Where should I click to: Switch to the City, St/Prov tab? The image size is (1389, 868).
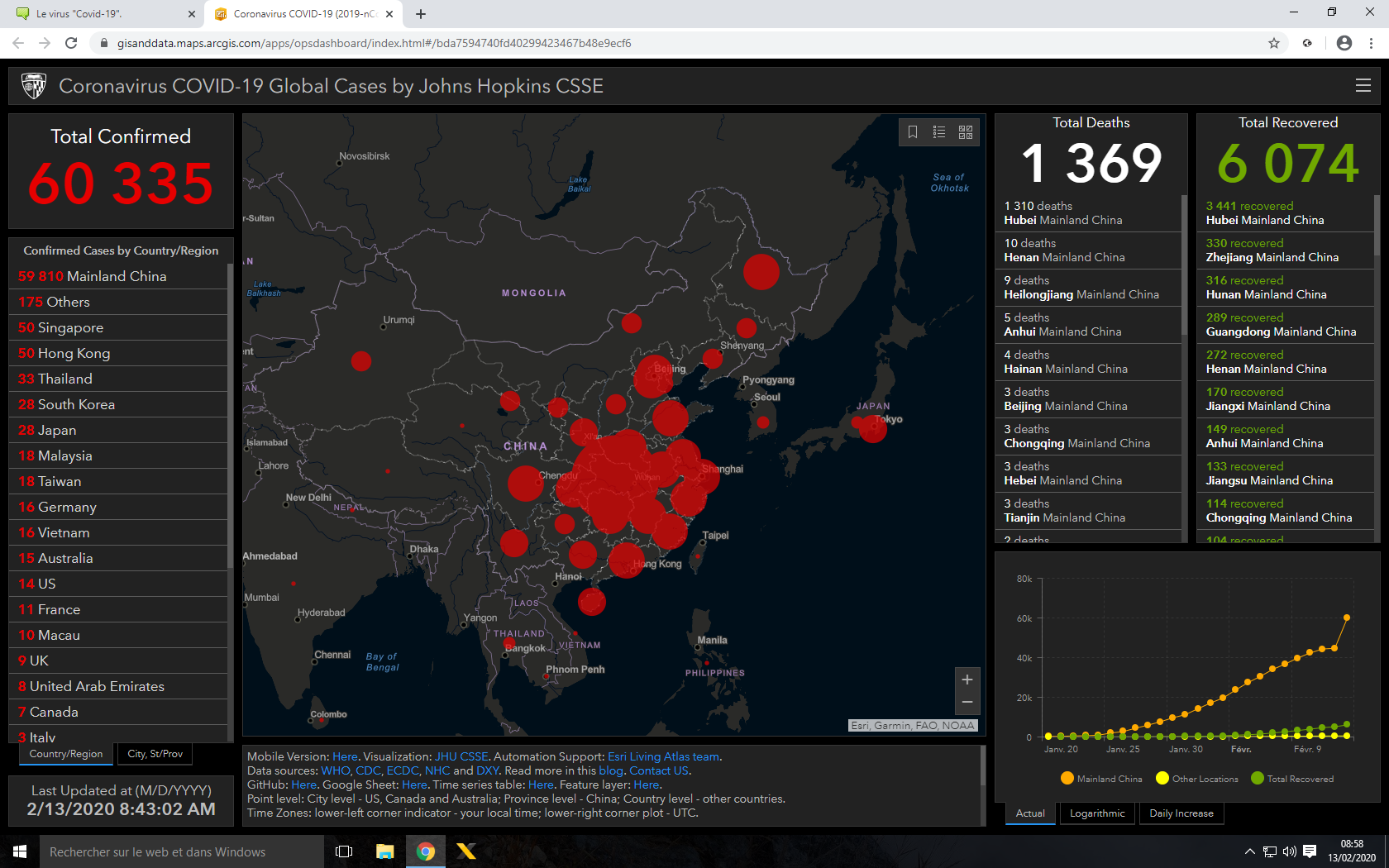(x=155, y=754)
